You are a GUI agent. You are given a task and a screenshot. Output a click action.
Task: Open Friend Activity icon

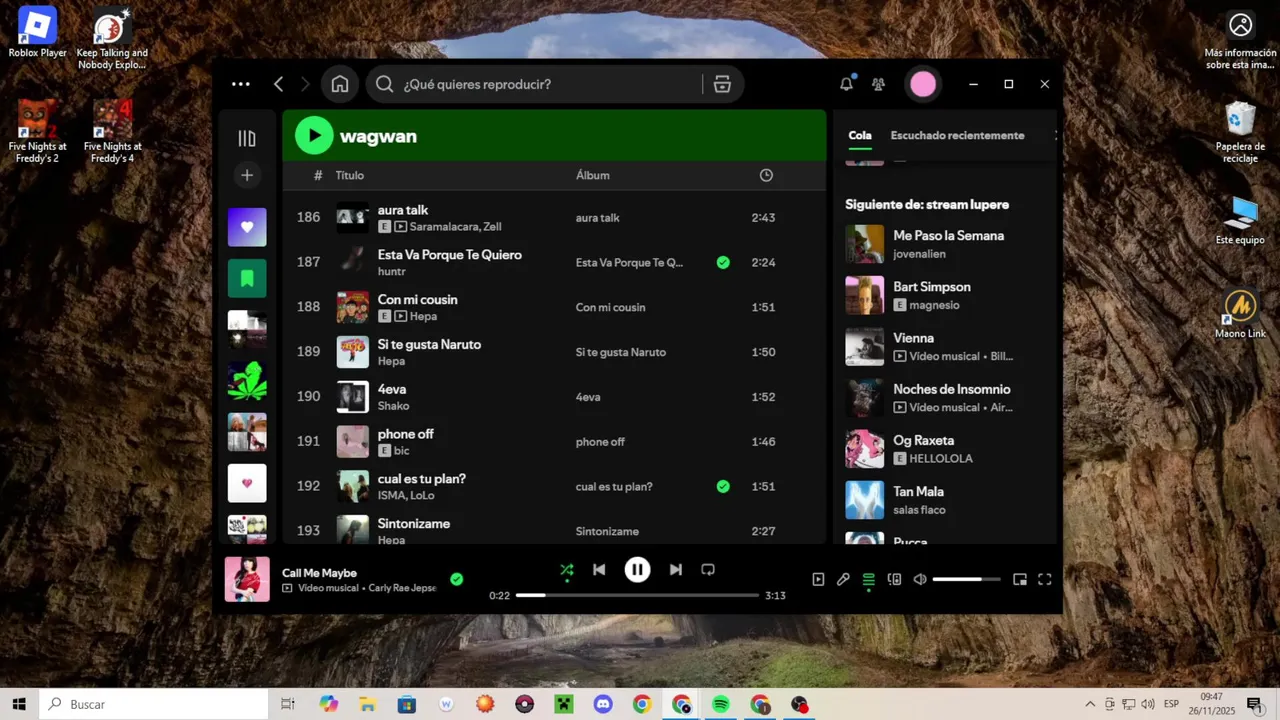pyautogui.click(x=878, y=84)
